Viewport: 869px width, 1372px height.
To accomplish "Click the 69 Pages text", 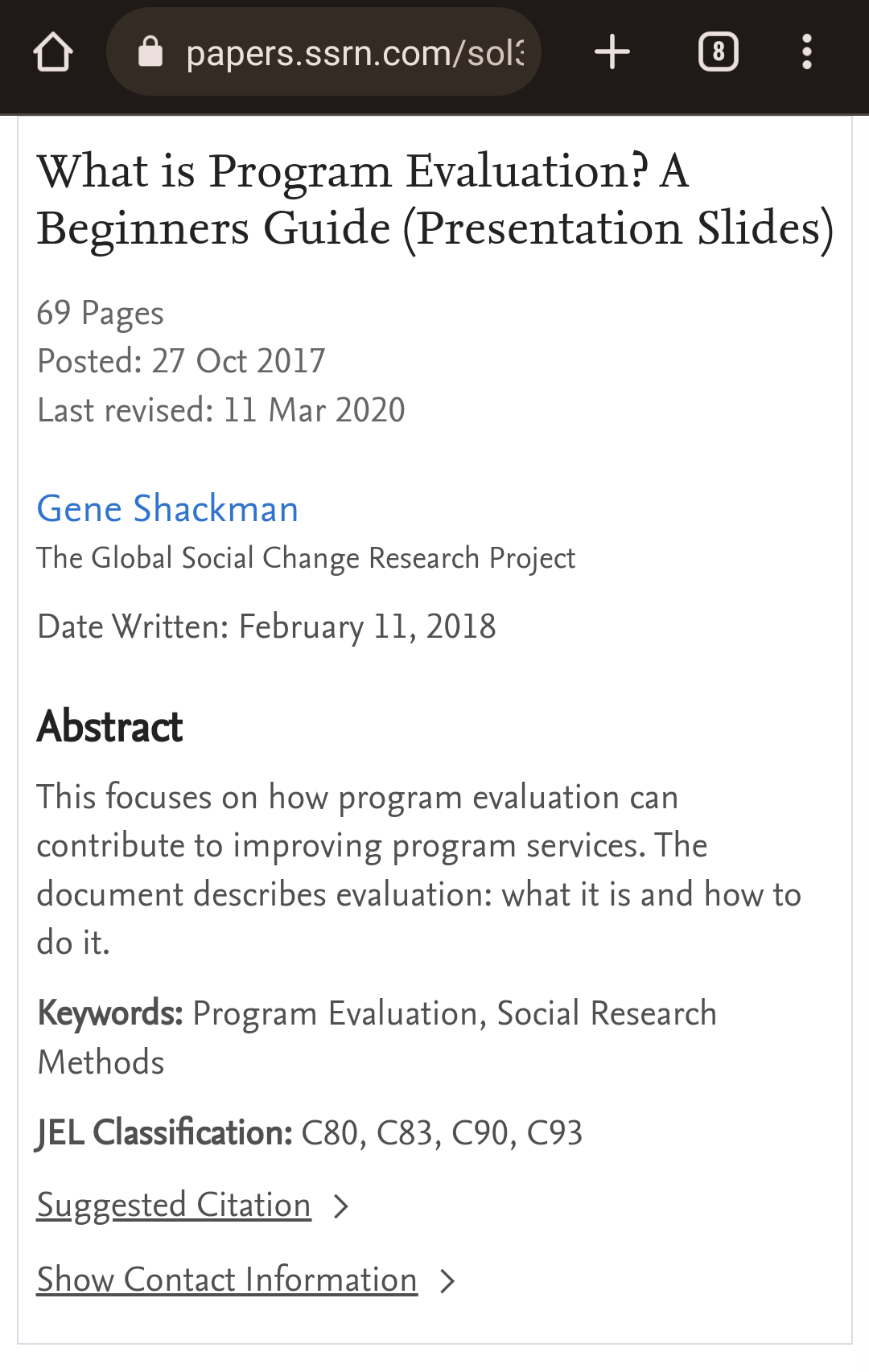I will 101,314.
